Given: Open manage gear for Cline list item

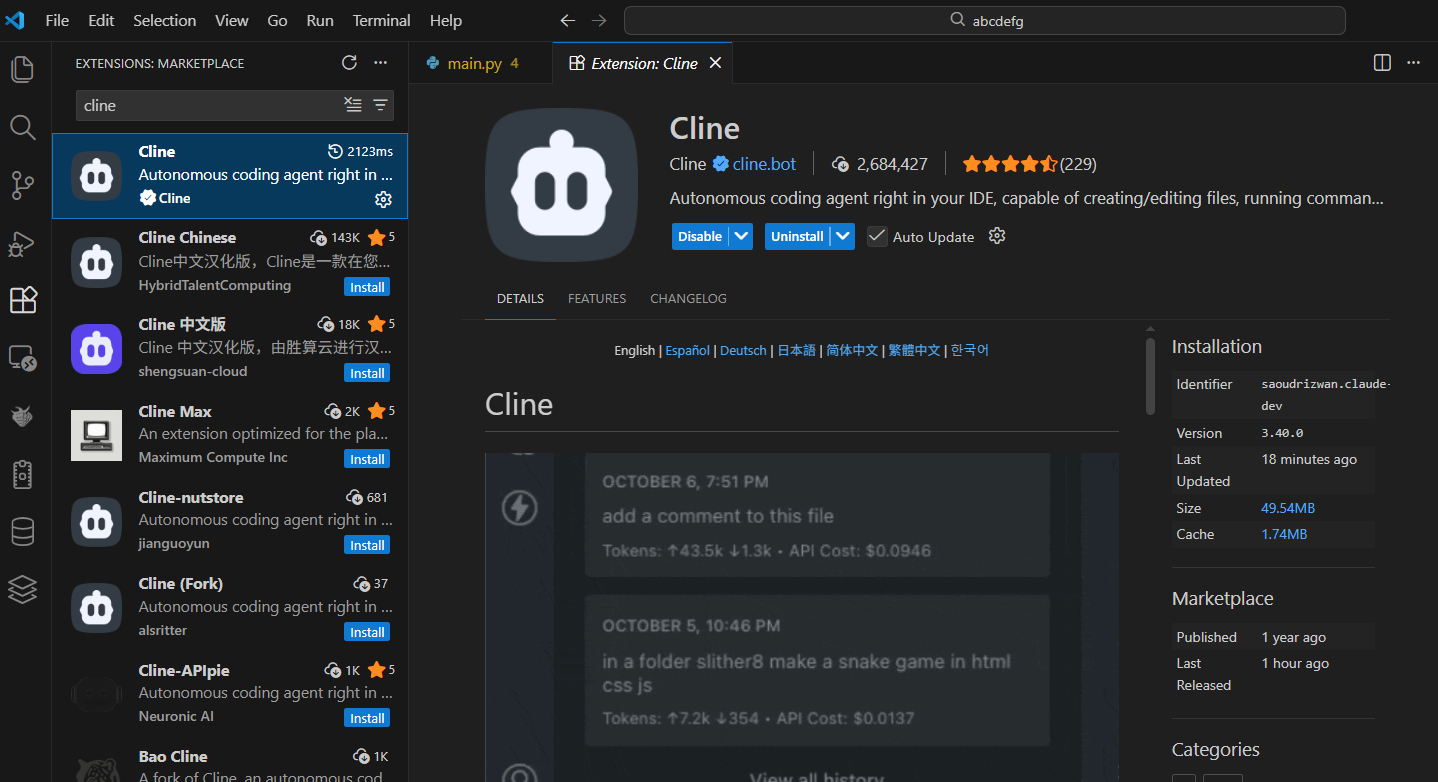Looking at the screenshot, I should [x=383, y=199].
